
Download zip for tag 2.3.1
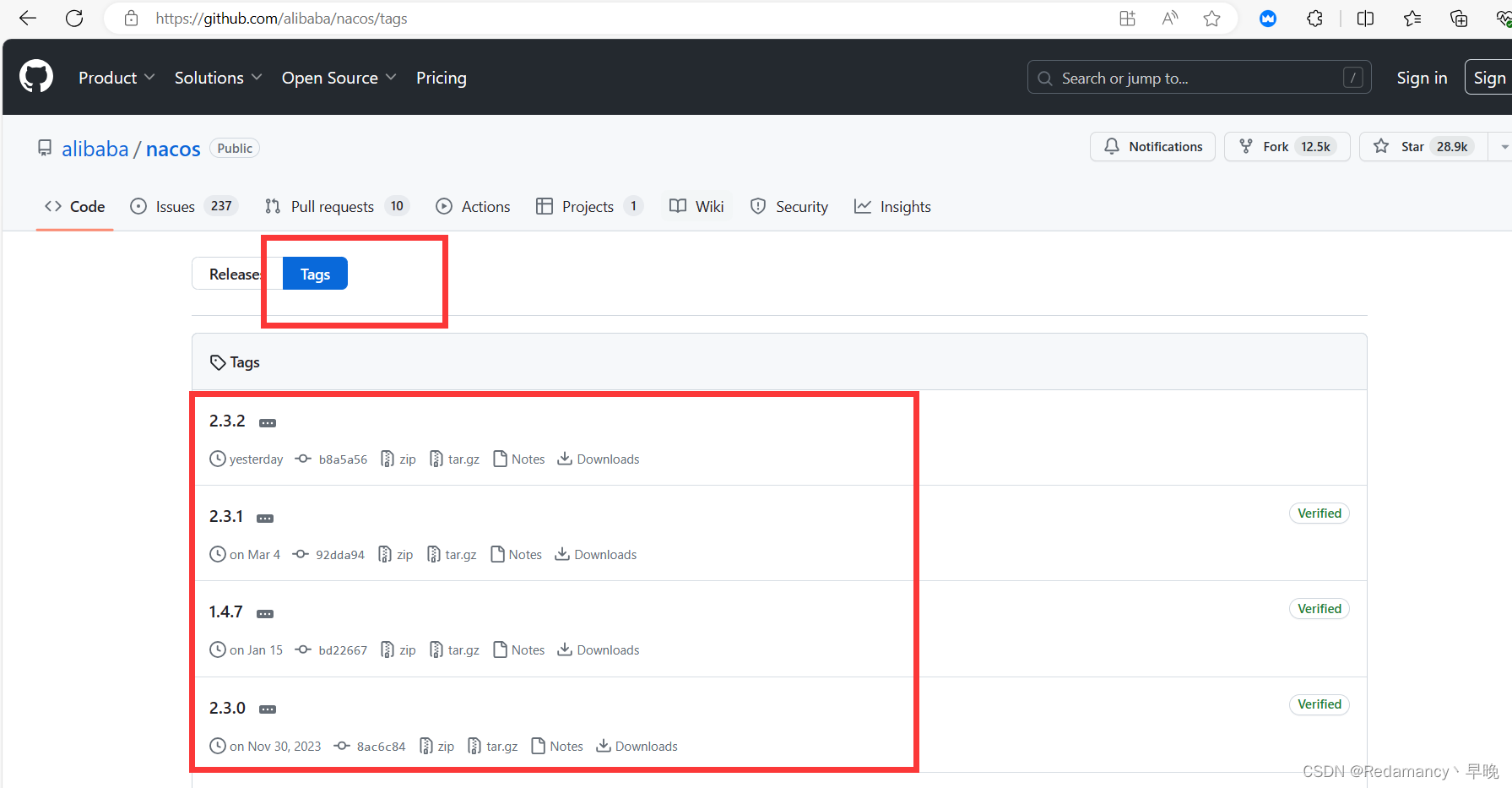pos(396,555)
